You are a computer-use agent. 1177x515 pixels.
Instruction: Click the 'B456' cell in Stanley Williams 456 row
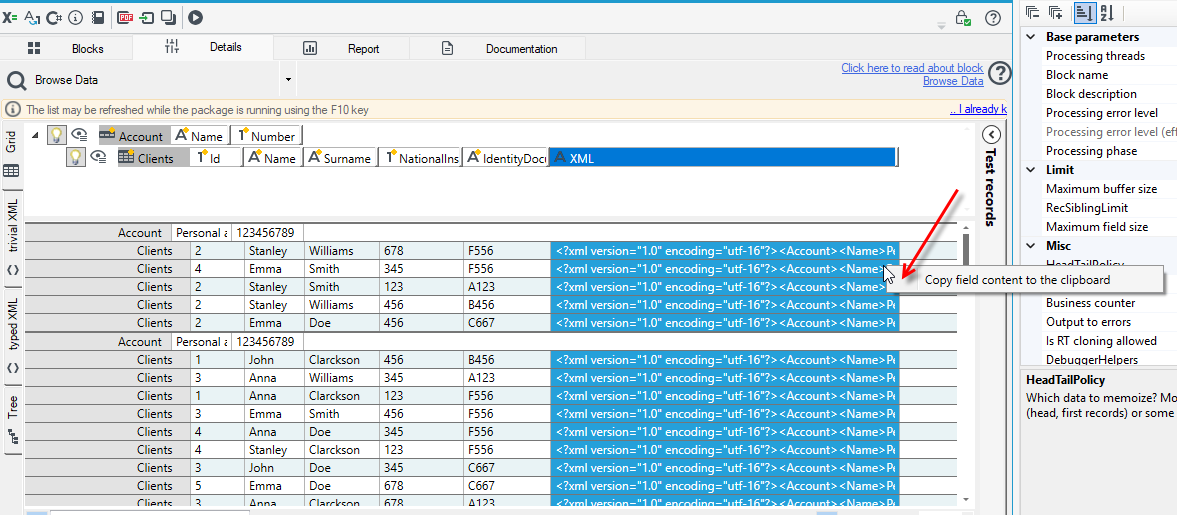tap(506, 305)
